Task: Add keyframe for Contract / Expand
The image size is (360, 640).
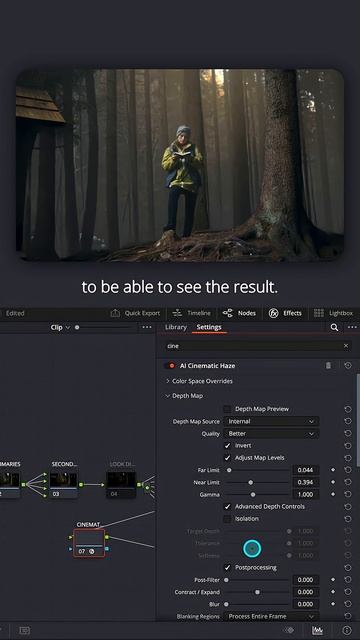Action: pos(333,592)
